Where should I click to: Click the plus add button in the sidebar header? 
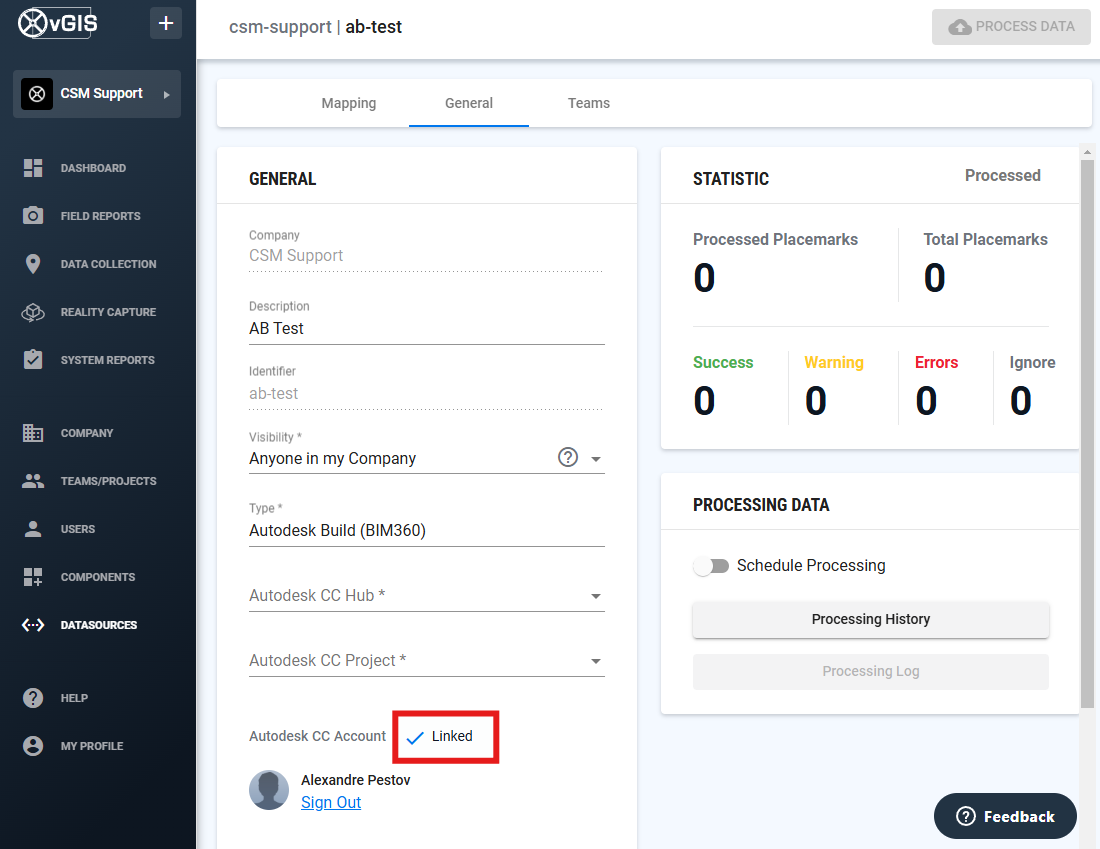click(x=166, y=23)
